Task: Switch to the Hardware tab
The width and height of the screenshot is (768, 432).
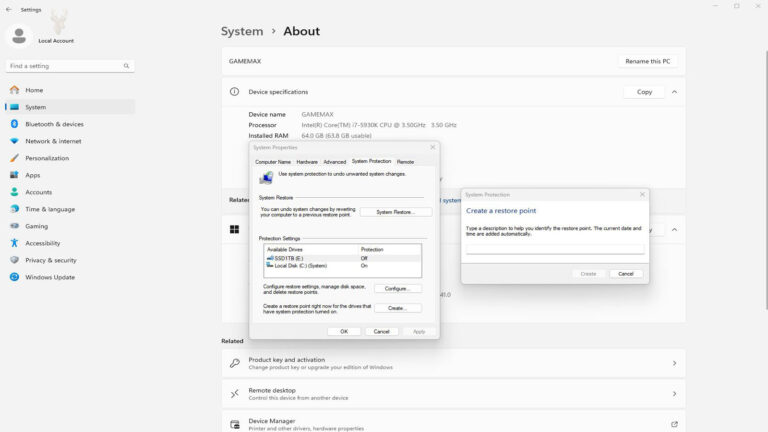Action: tap(307, 162)
